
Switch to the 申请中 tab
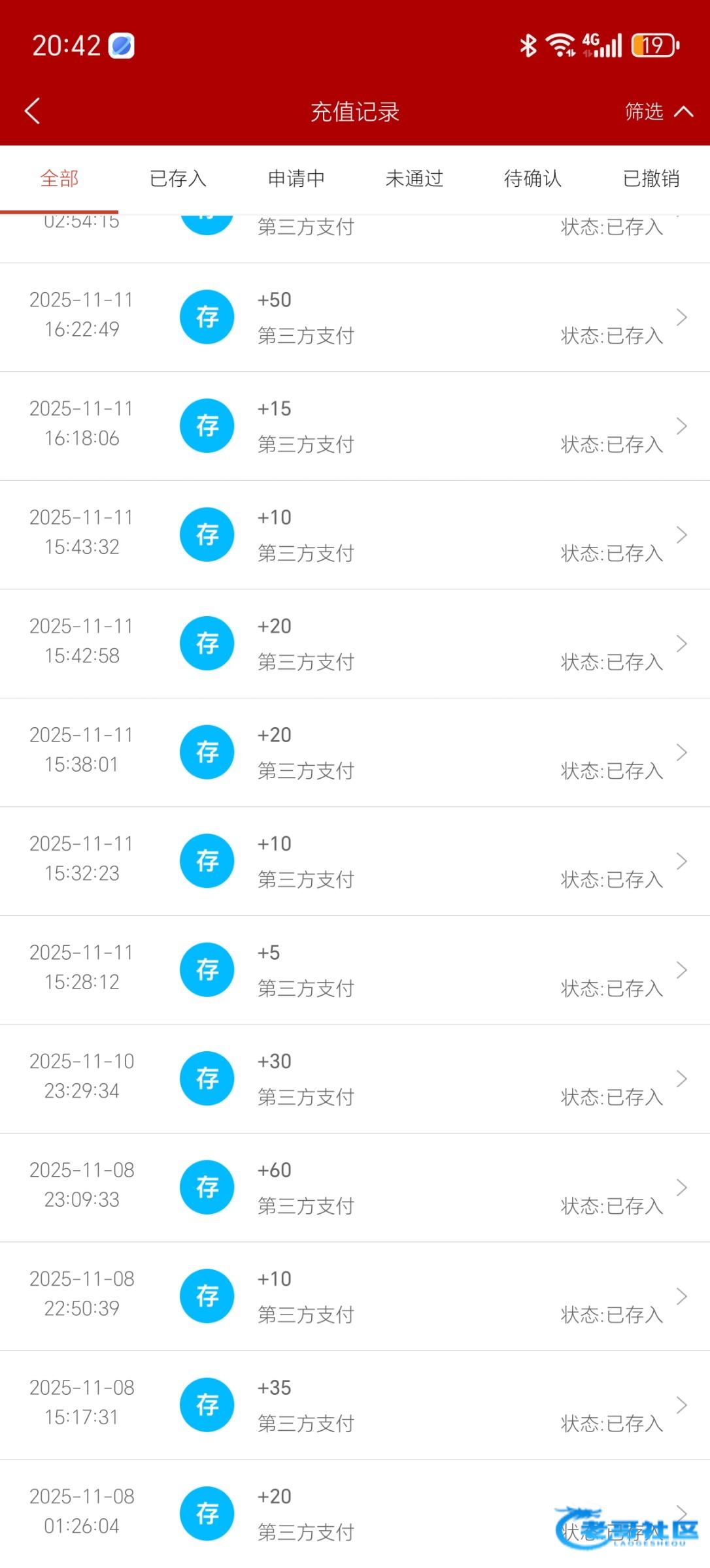(x=296, y=178)
